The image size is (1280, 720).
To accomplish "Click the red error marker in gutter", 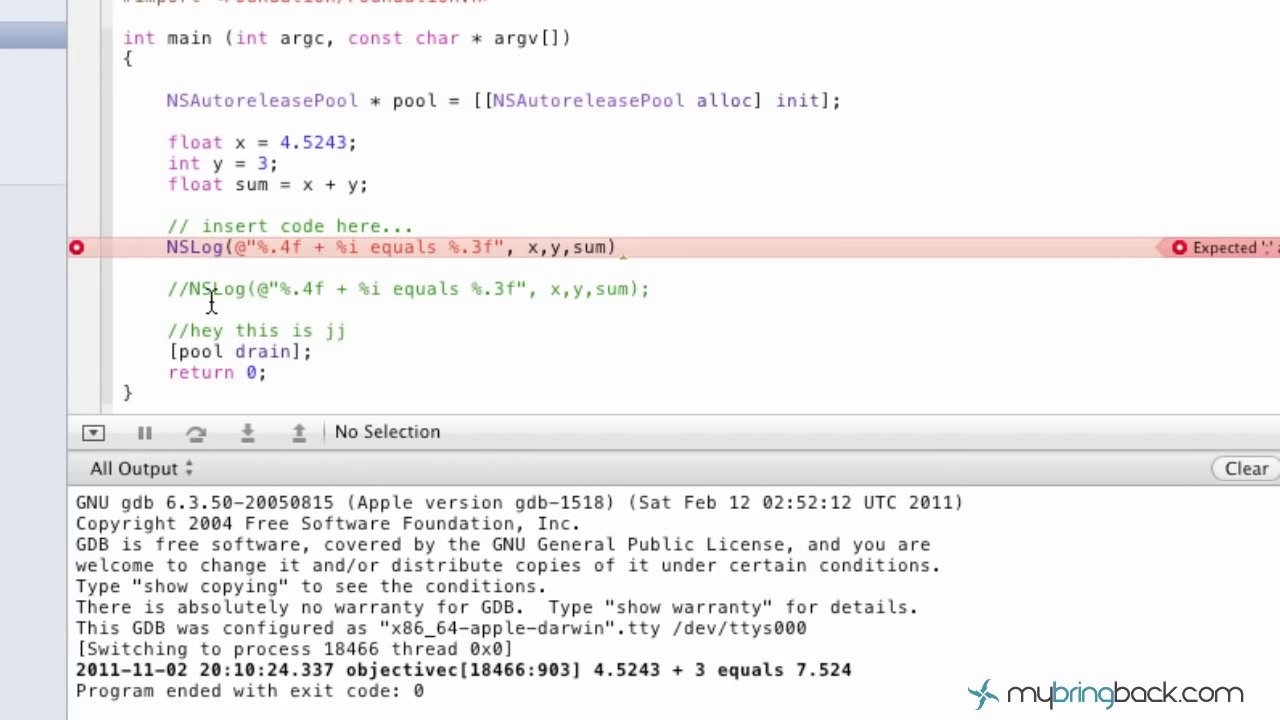I will coord(76,247).
